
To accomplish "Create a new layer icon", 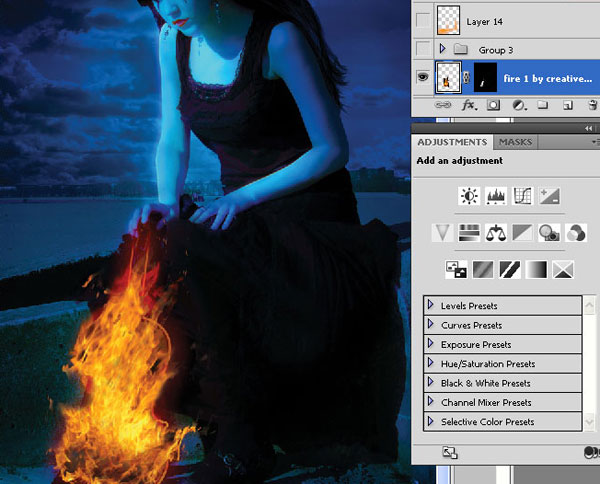I will point(567,105).
